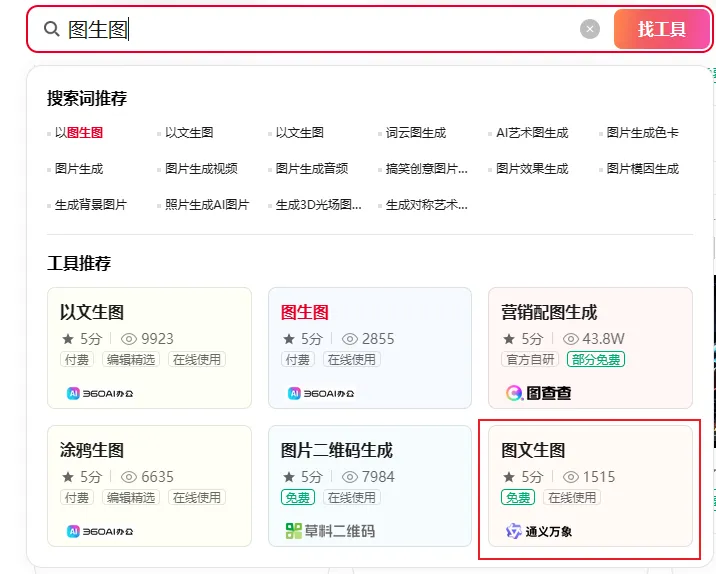Screen dimensions: 716x574
Task: Click view count 9923 on 以文生图
Action: tap(158, 339)
